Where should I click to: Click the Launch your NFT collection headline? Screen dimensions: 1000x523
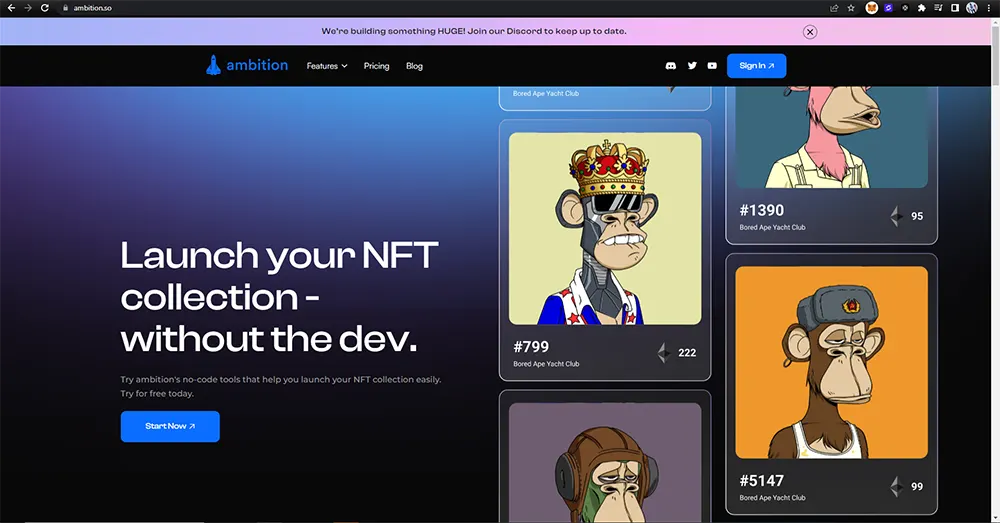click(x=279, y=297)
